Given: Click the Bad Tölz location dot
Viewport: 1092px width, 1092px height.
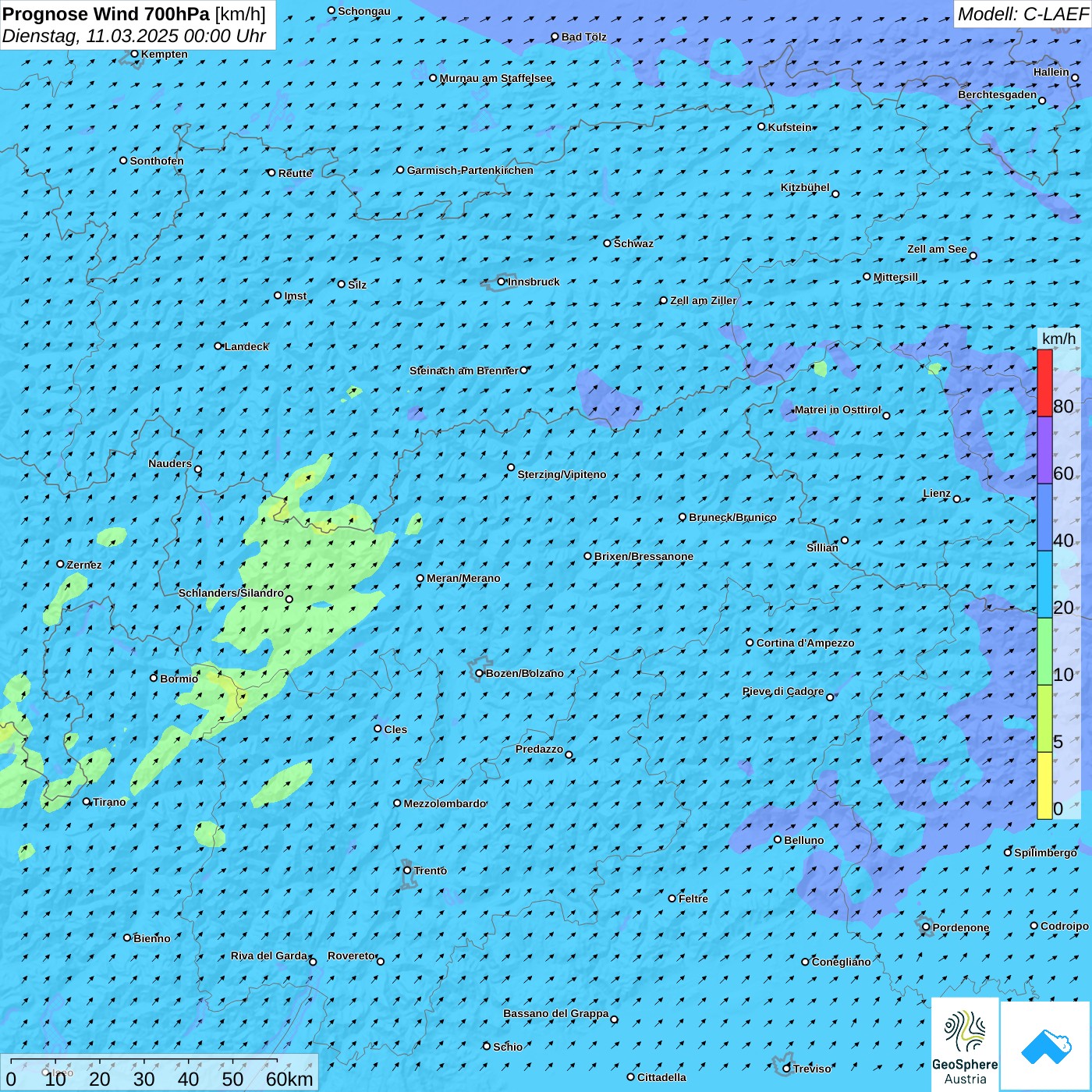Looking at the screenshot, I should 555,37.
